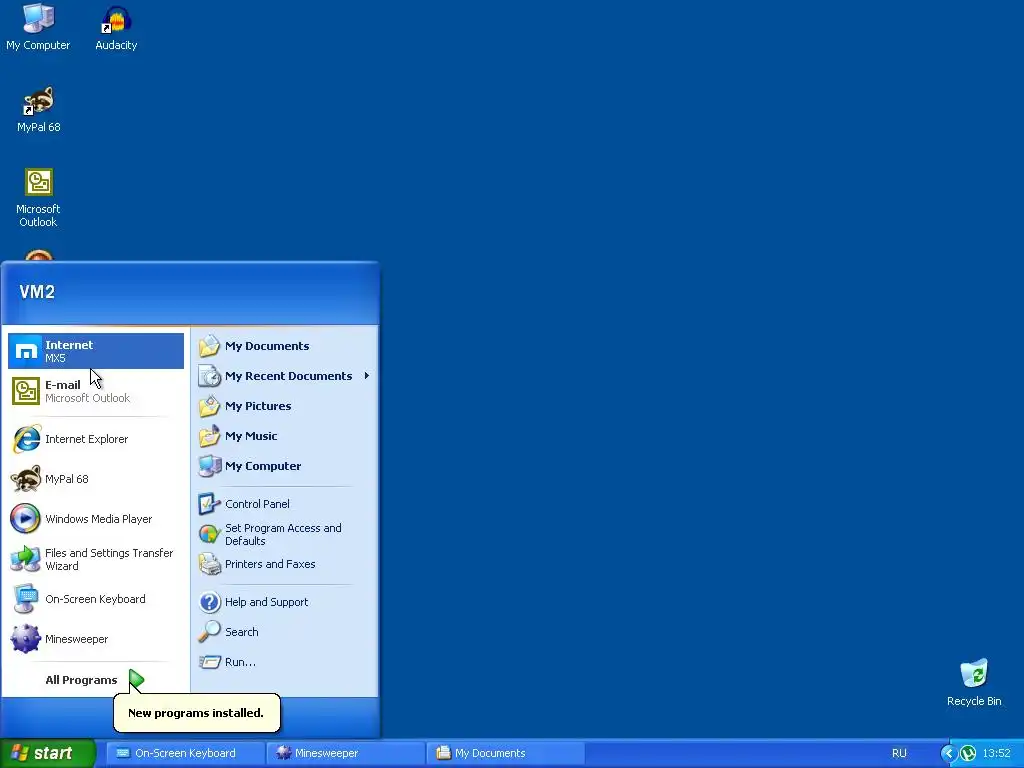This screenshot has width=1024, height=768.
Task: Open E-mail Microsoft Outlook in Start menu
Action: [x=96, y=391]
